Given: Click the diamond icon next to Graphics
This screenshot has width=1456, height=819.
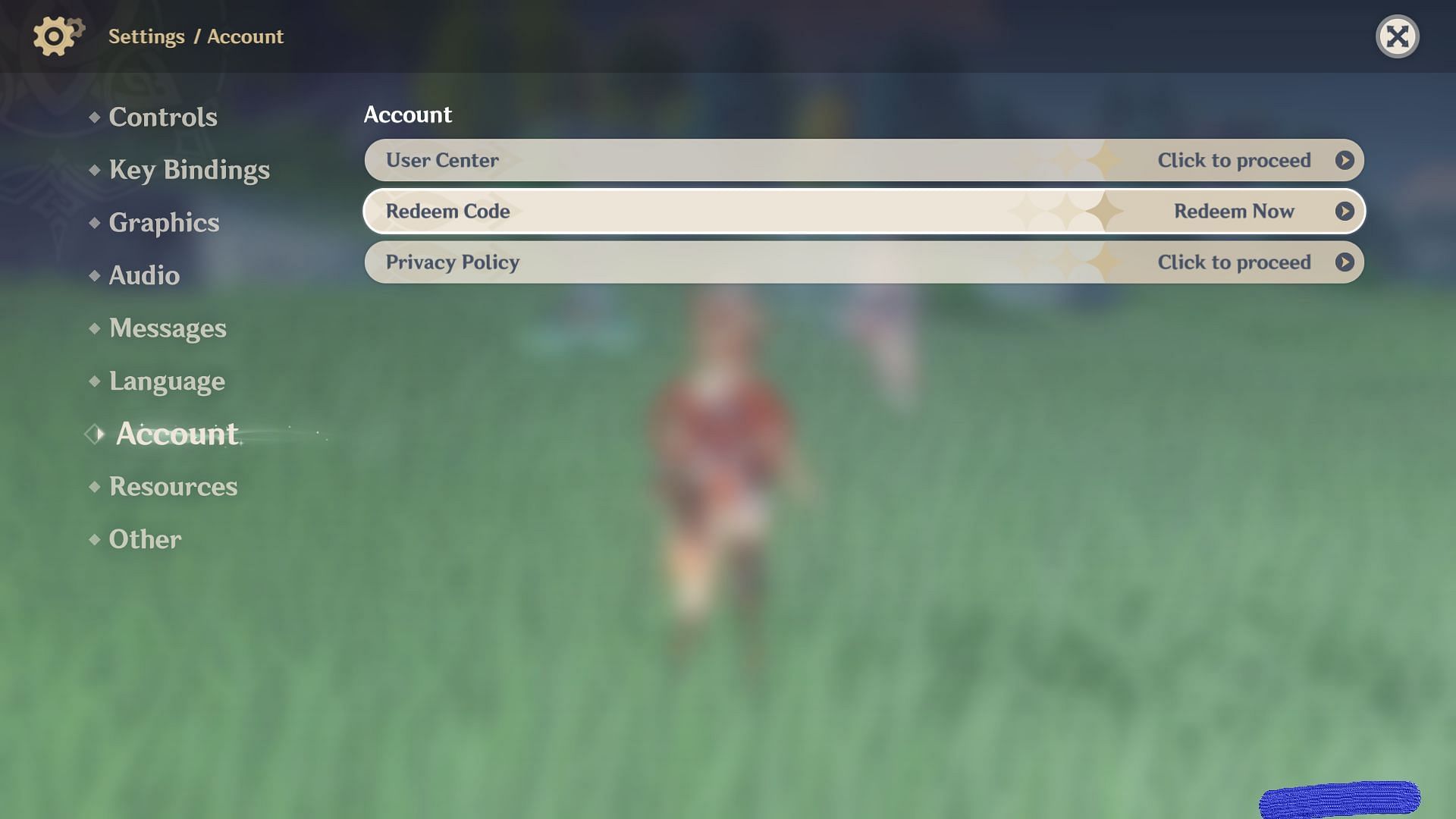Looking at the screenshot, I should pos(95,222).
